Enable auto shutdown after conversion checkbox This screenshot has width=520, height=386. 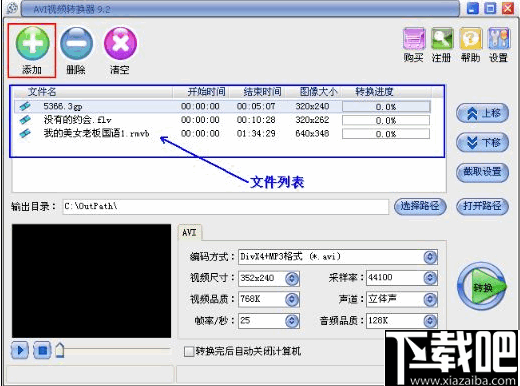189,351
